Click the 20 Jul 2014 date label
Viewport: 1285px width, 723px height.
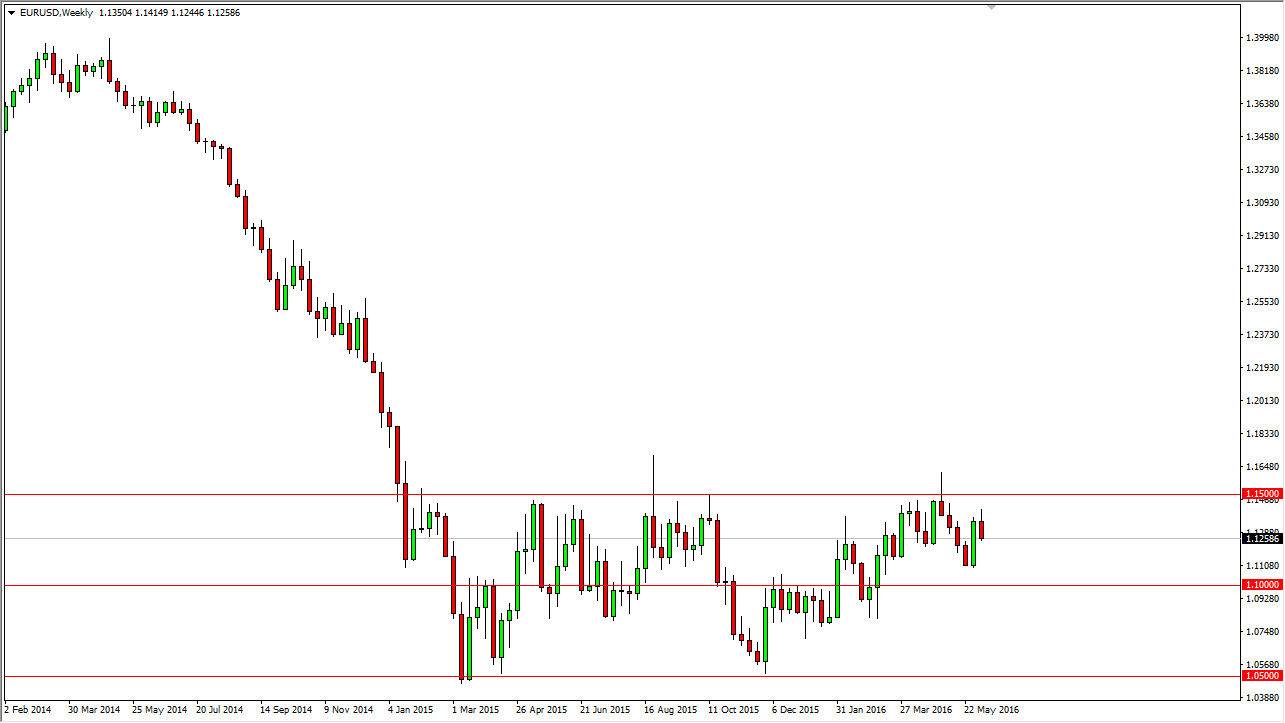[x=220, y=710]
